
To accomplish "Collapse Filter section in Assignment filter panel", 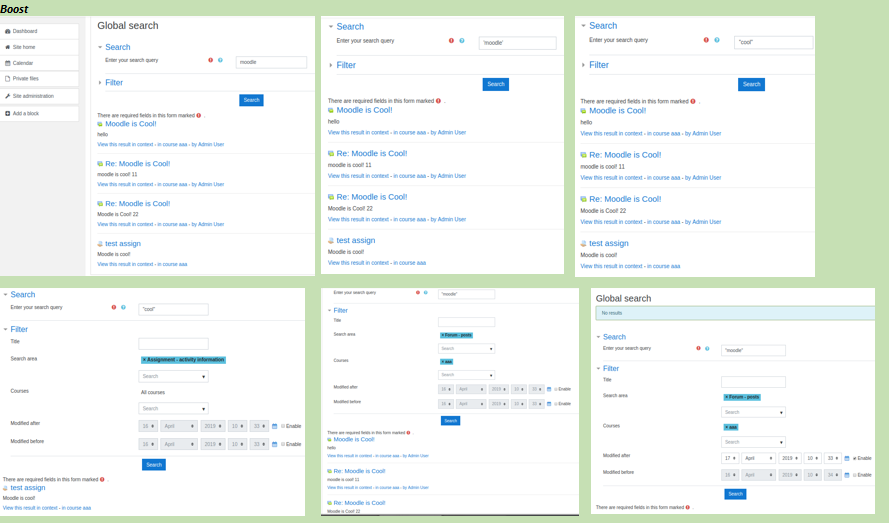I will (x=6, y=330).
